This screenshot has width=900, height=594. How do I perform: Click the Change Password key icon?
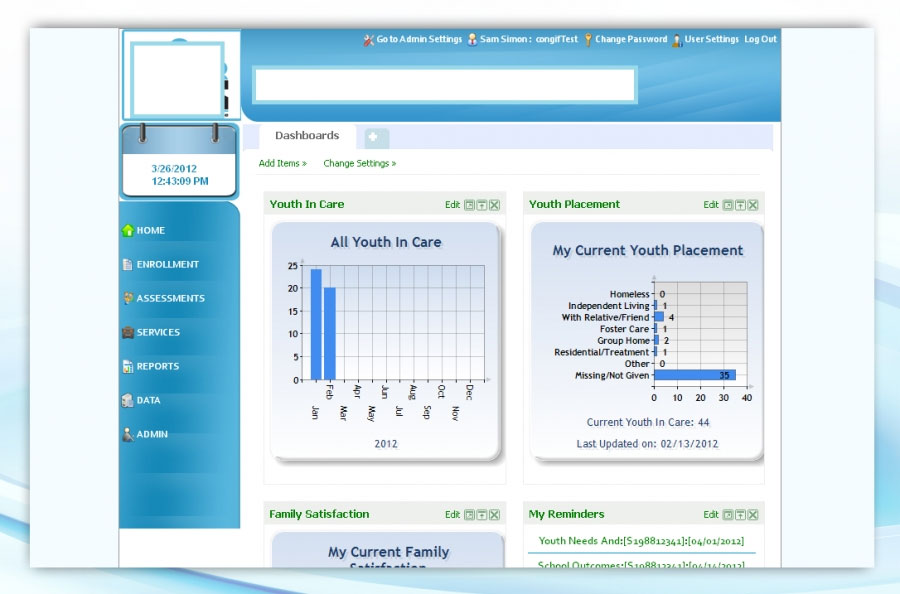588,40
